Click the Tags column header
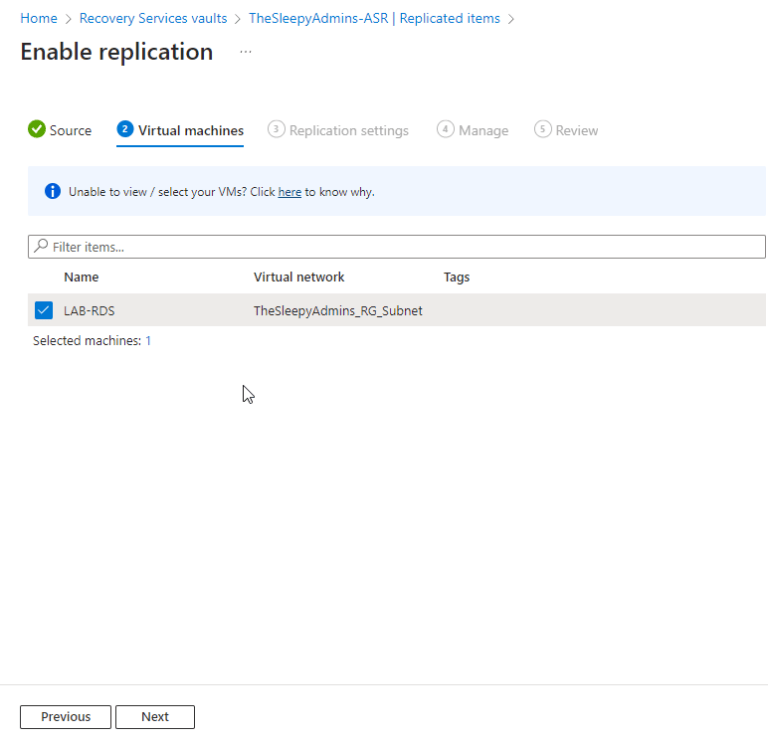Viewport: 768px width, 742px height. point(456,277)
